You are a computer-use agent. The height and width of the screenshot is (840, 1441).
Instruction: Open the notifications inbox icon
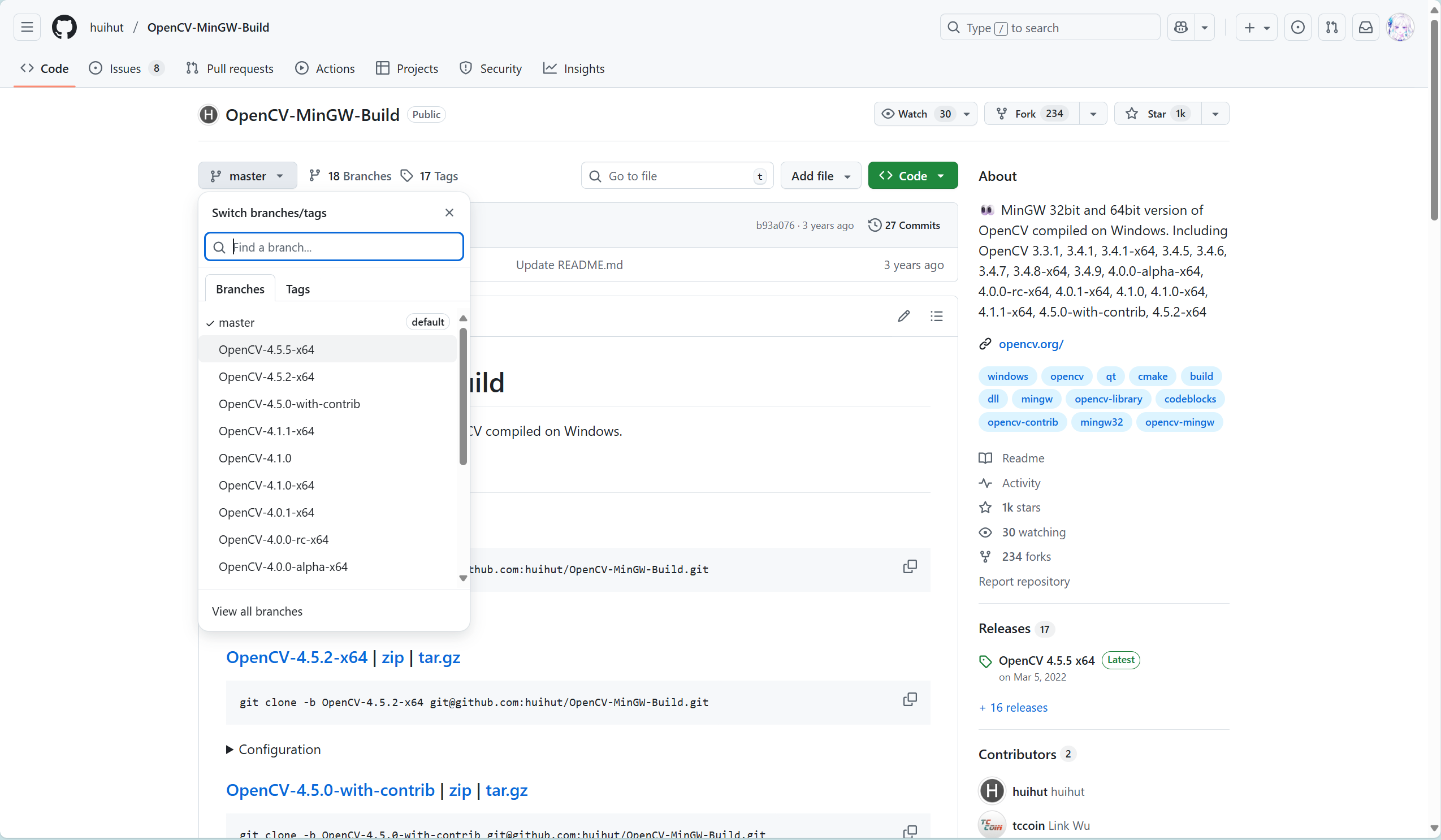(1365, 28)
